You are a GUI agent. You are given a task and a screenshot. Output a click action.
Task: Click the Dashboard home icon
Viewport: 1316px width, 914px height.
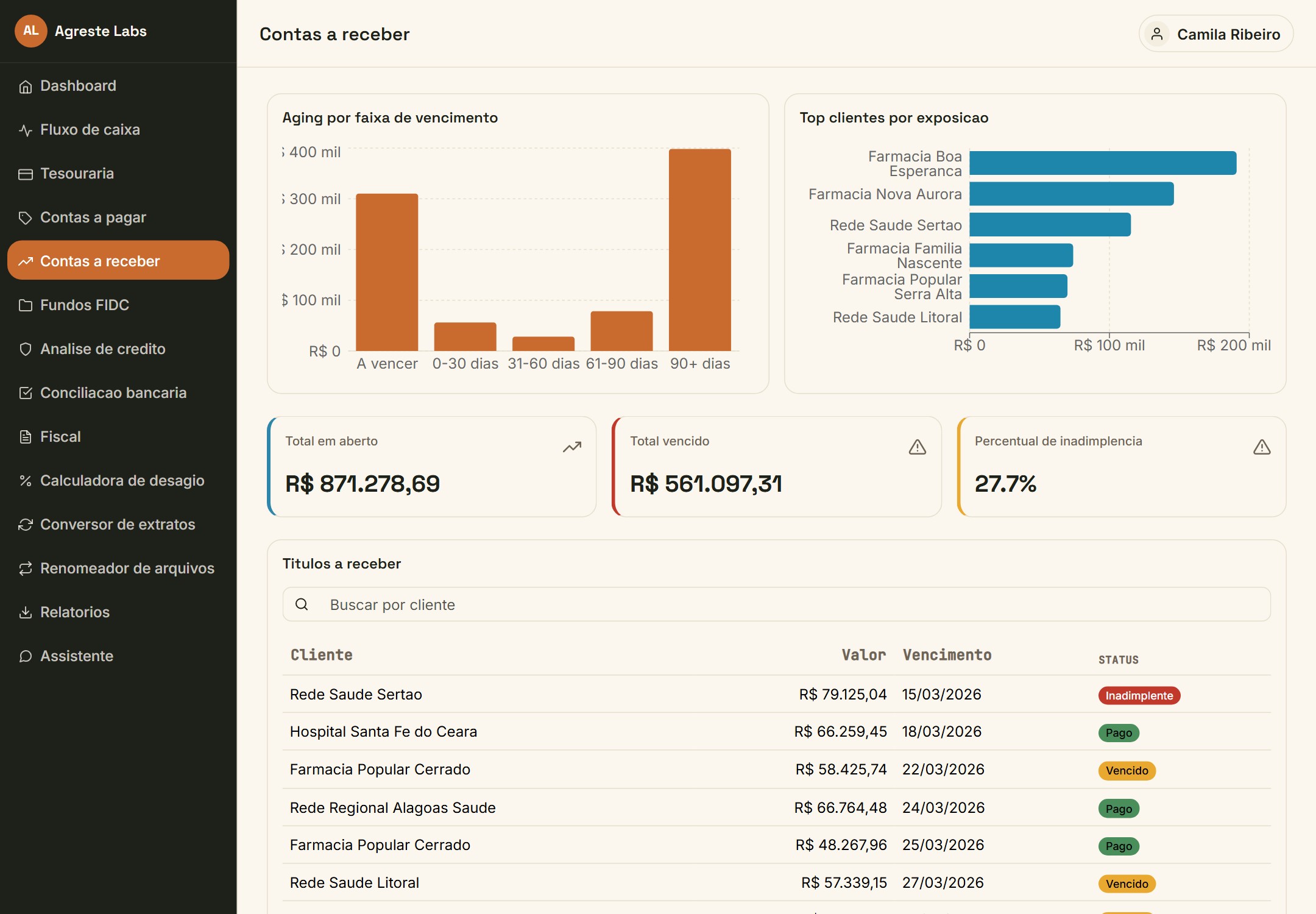click(x=25, y=87)
